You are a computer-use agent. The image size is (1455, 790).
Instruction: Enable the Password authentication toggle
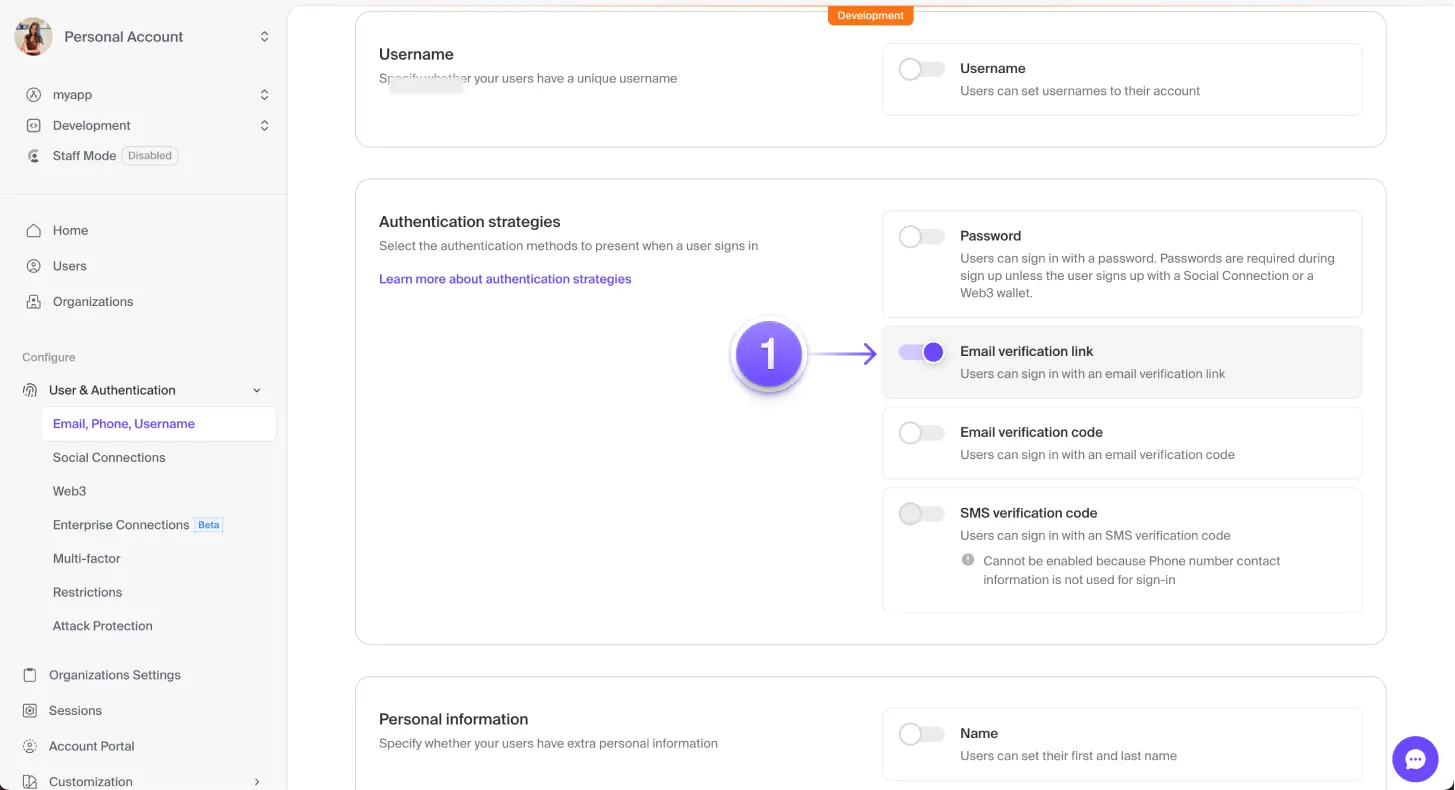click(920, 236)
